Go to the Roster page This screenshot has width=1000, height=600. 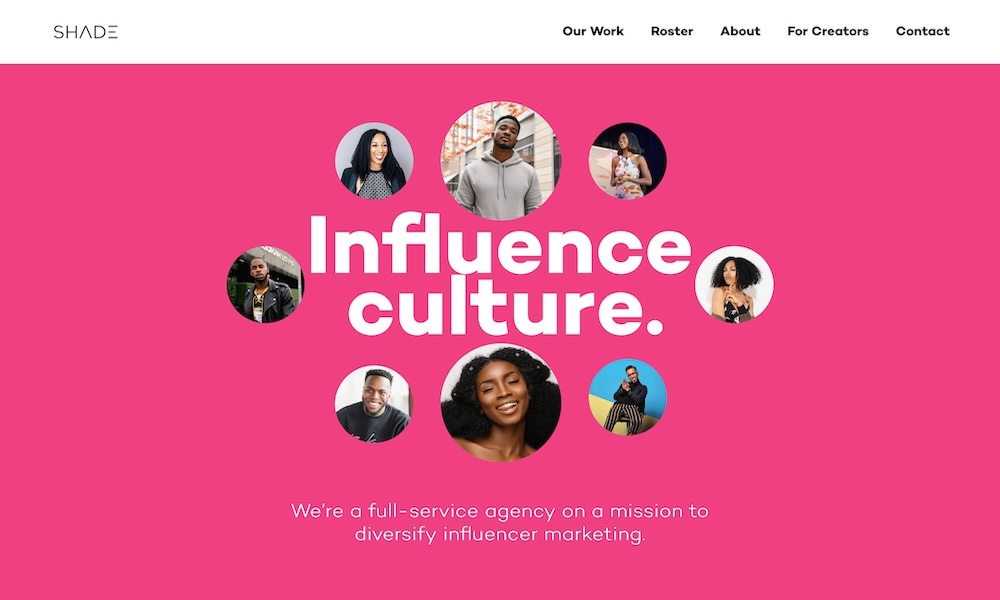672,31
